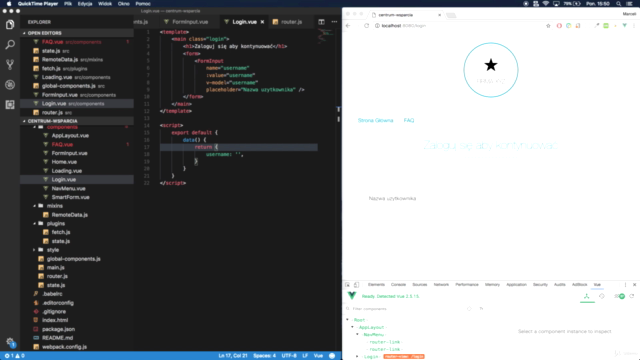Click the errors and warnings status indicator
The height and width of the screenshot is (360, 640).
tap(14, 356)
